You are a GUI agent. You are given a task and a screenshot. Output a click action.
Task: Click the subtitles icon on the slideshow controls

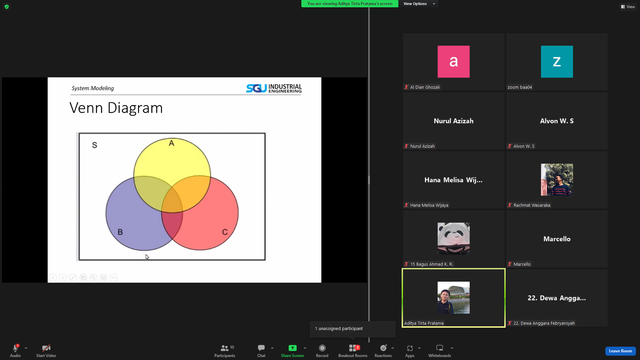click(104, 278)
